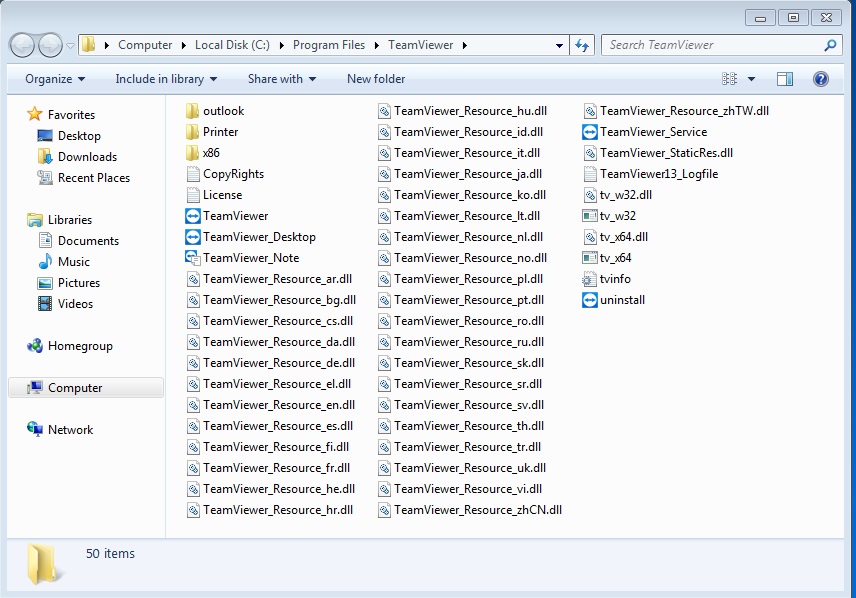Click Program Files in the breadcrumb
This screenshot has height=598, width=856.
pos(329,45)
